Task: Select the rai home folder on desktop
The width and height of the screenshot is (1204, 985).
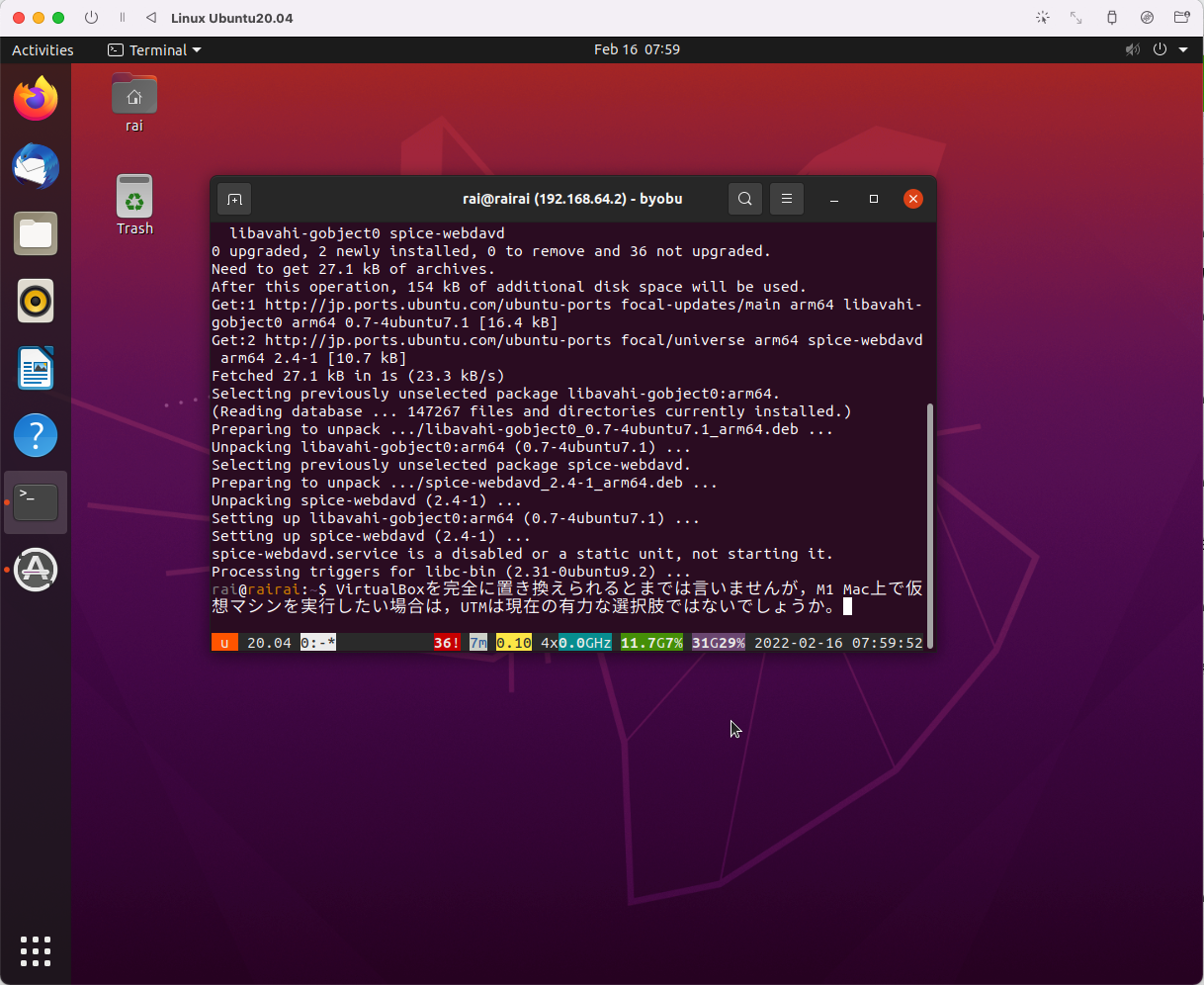Action: click(x=134, y=103)
